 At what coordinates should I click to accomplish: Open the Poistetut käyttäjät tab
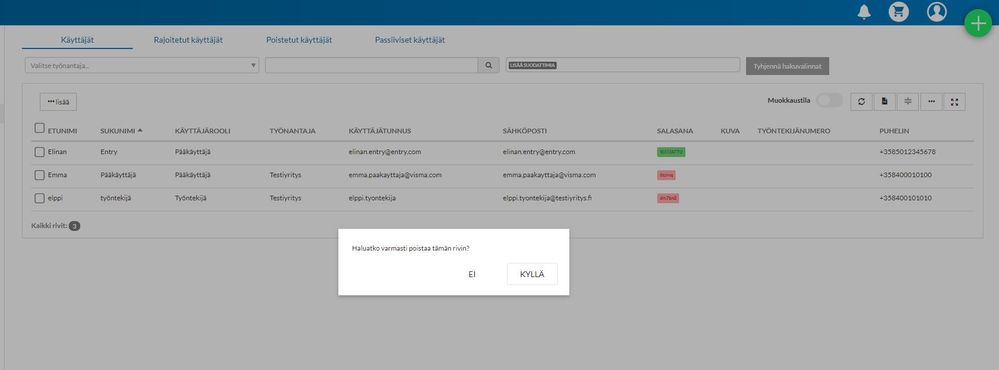tap(299, 39)
